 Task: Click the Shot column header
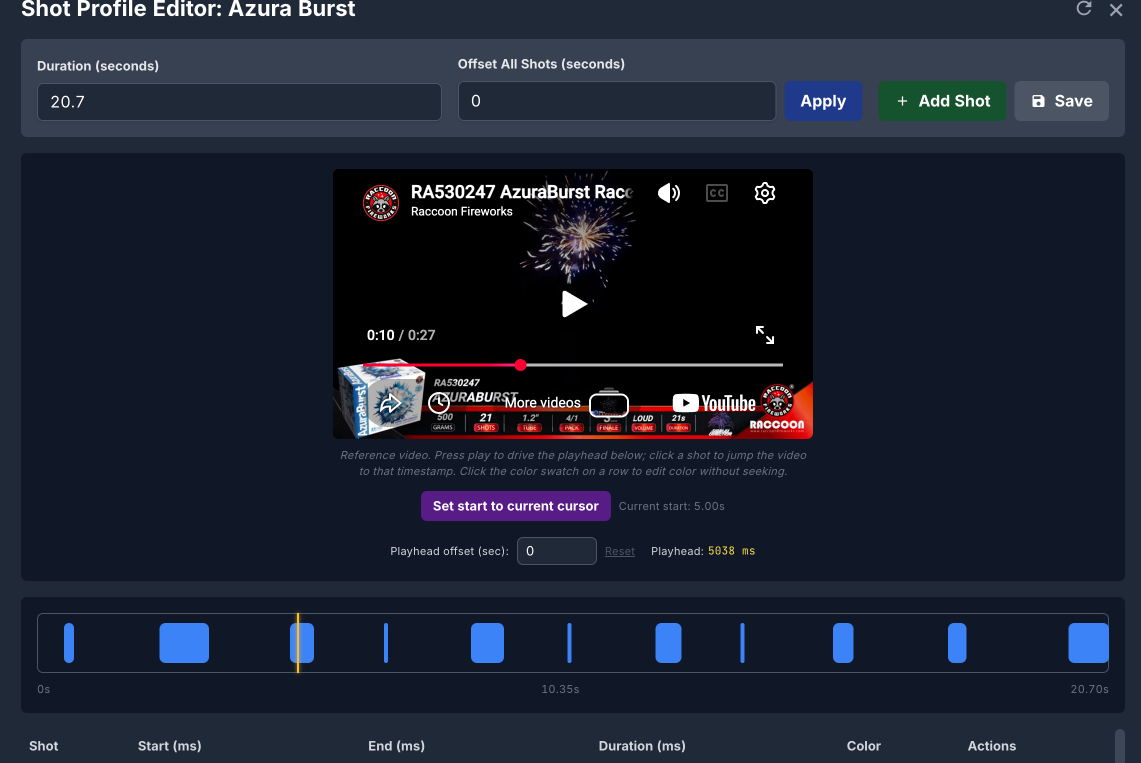tap(44, 746)
